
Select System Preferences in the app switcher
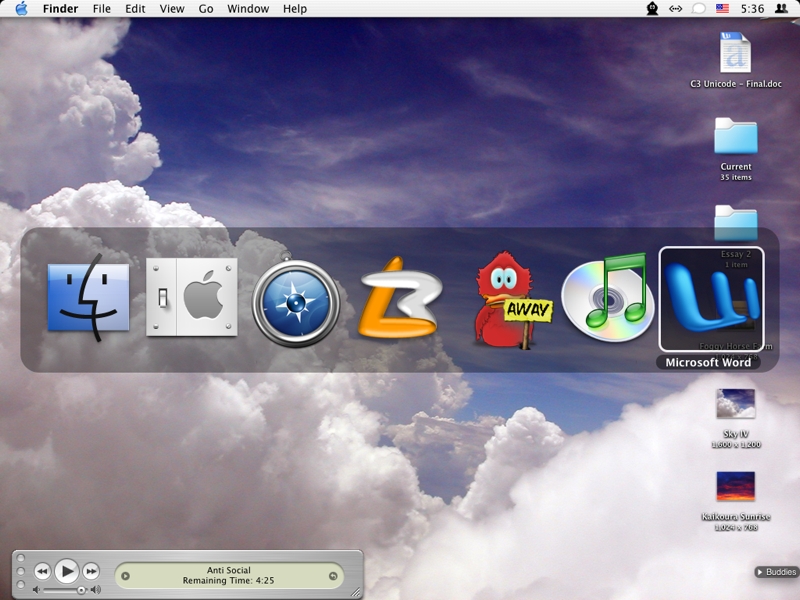click(192, 298)
